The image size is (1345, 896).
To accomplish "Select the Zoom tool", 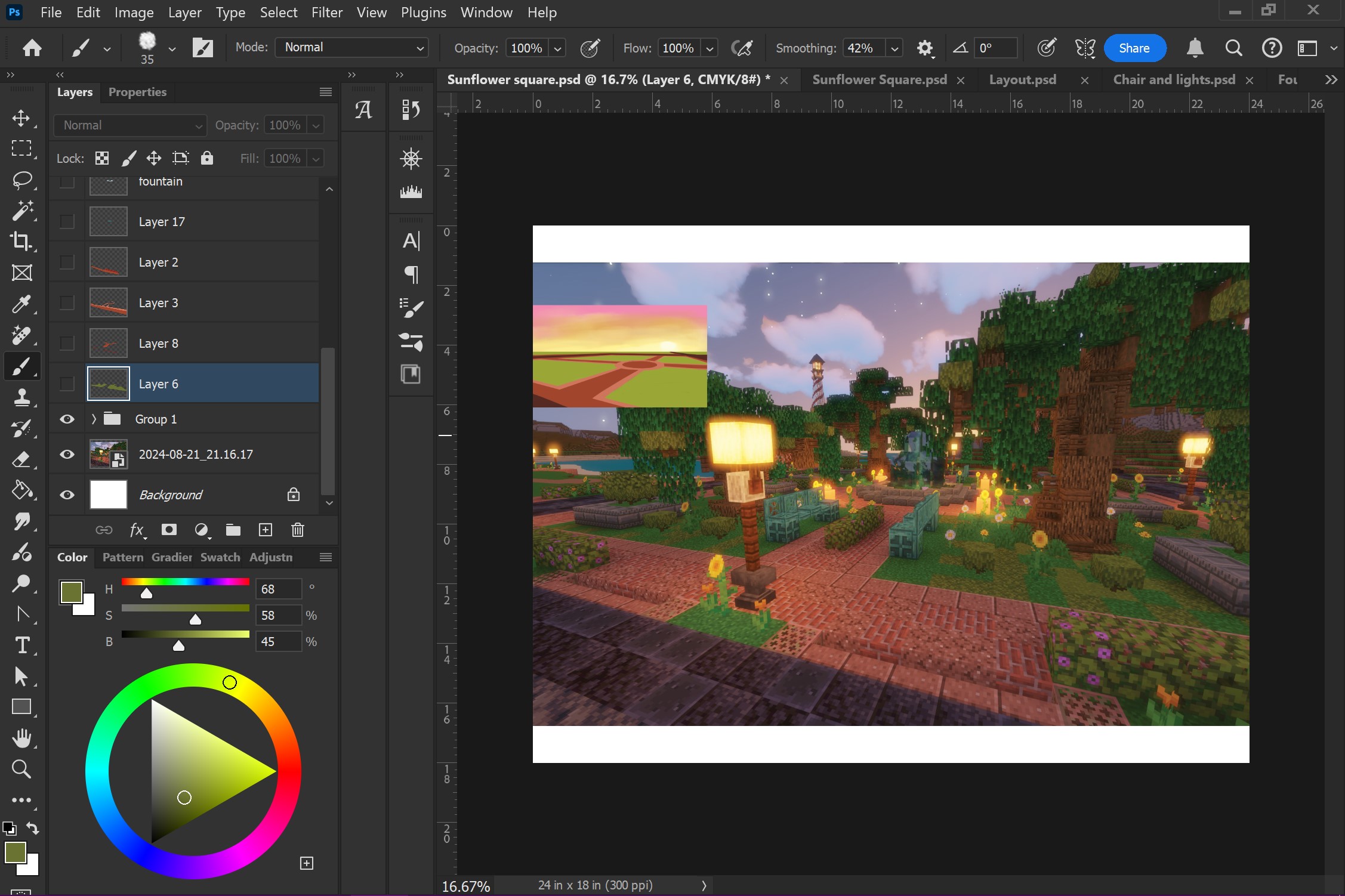I will [x=21, y=769].
